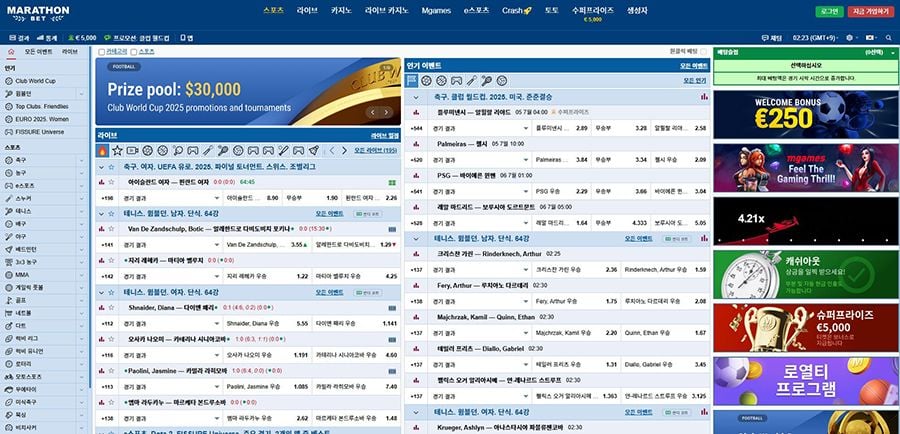Select Club World Cup in popular sidebar
The width and height of the screenshot is (900, 434).
(x=35, y=81)
